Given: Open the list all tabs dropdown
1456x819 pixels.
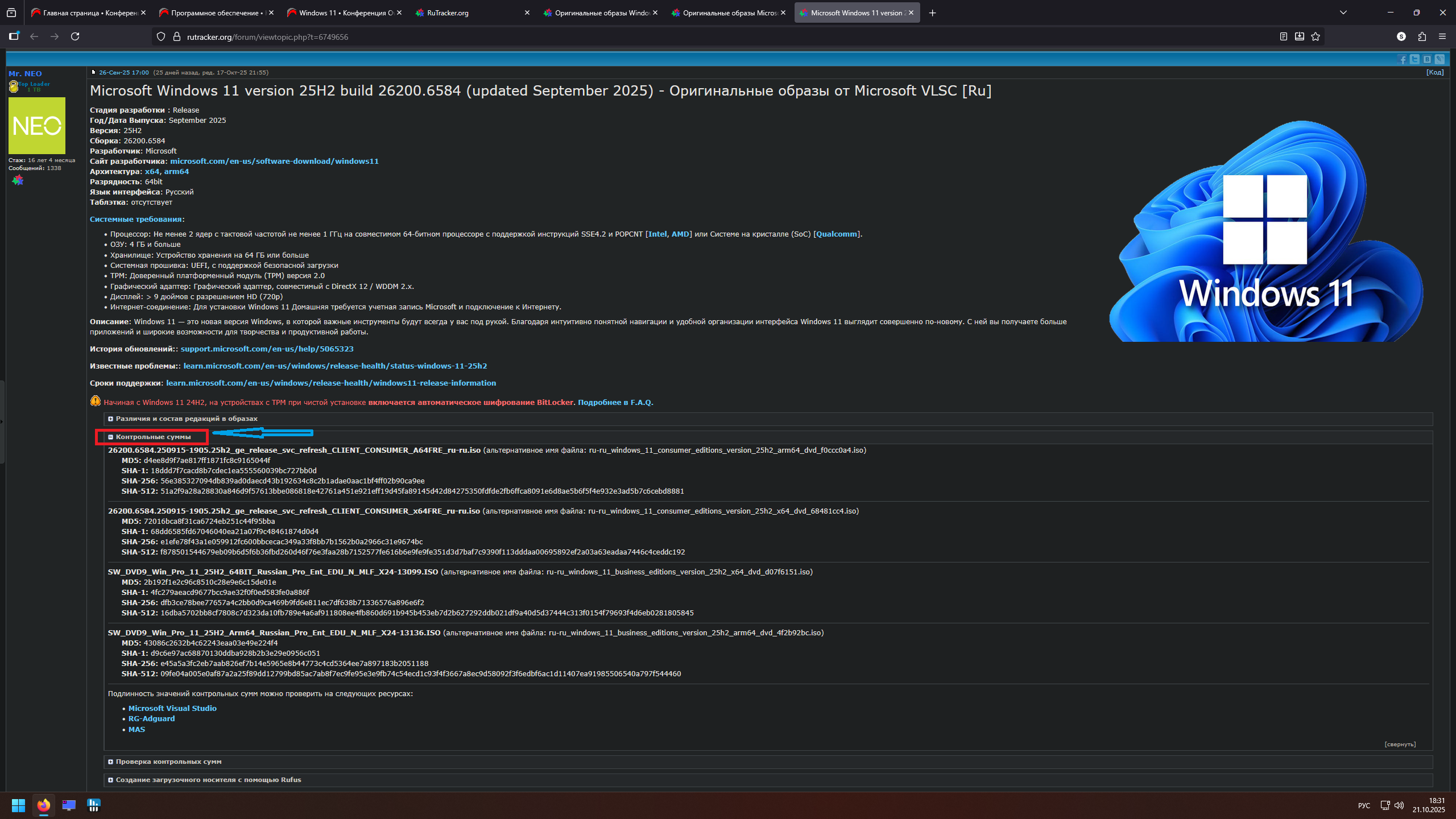Looking at the screenshot, I should pos(1343,13).
